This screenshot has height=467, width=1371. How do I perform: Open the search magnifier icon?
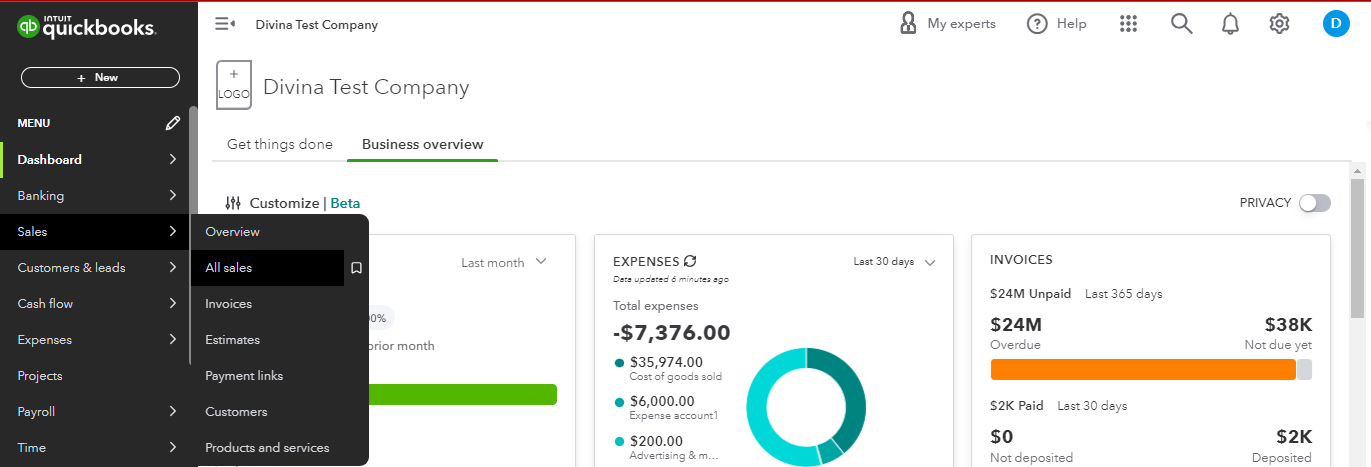[x=1182, y=24]
